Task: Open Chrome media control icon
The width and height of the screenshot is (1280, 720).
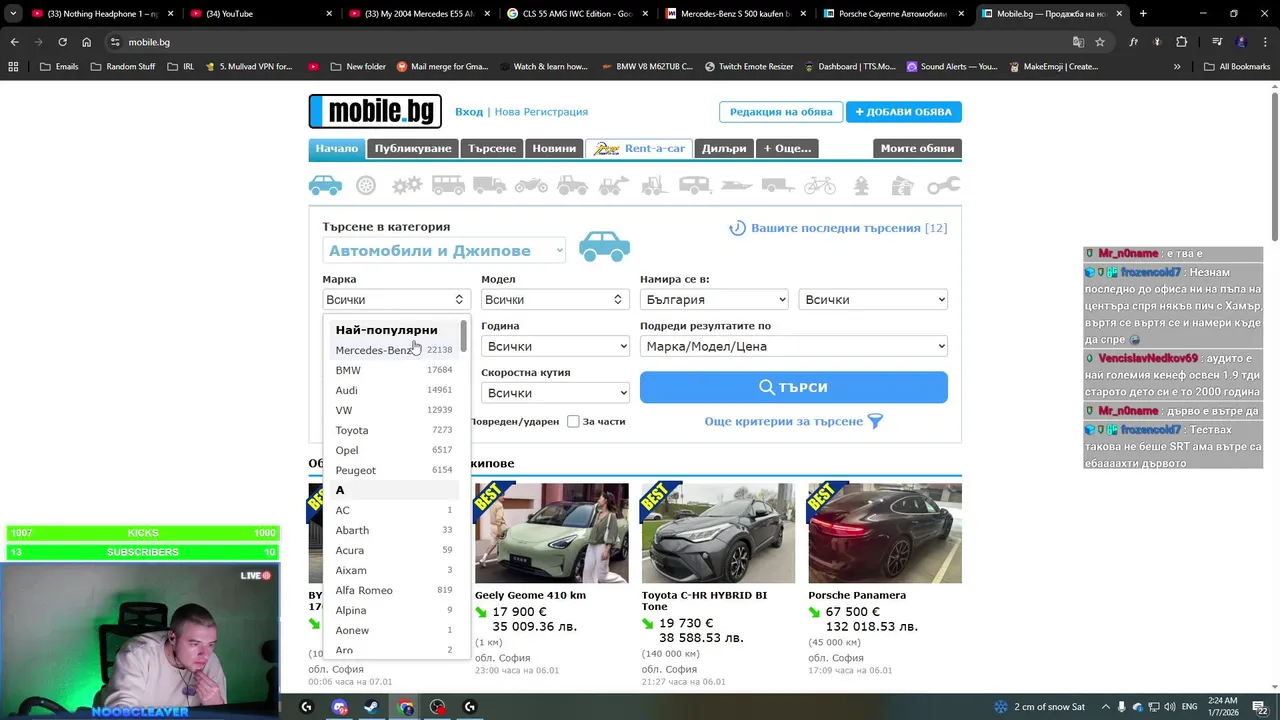Action: [1217, 42]
